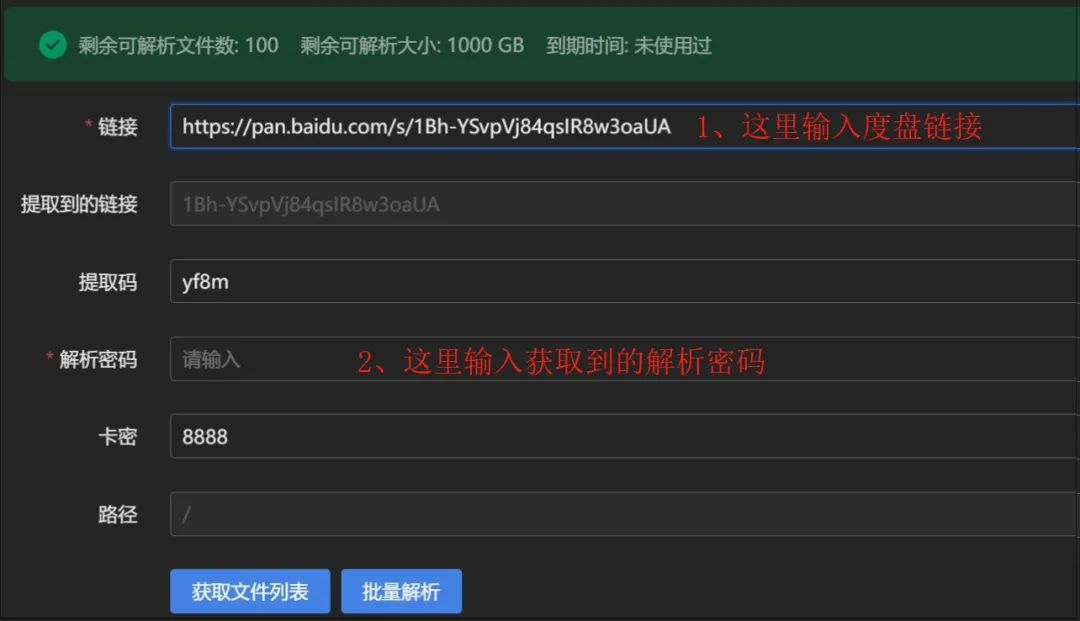The image size is (1080, 621).
Task: Click the grayed 提取到的链接 field
Action: (x=400, y=204)
